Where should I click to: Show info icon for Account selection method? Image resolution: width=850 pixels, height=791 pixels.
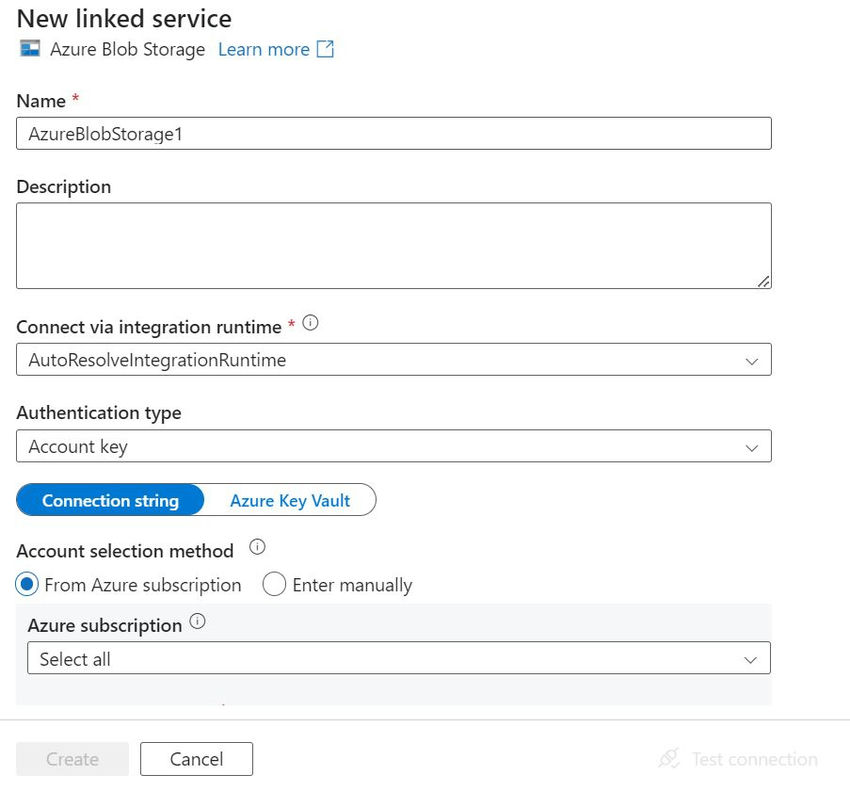tap(257, 547)
